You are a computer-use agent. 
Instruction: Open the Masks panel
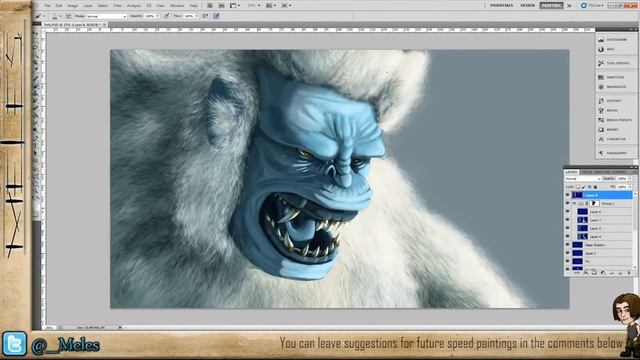tap(608, 130)
